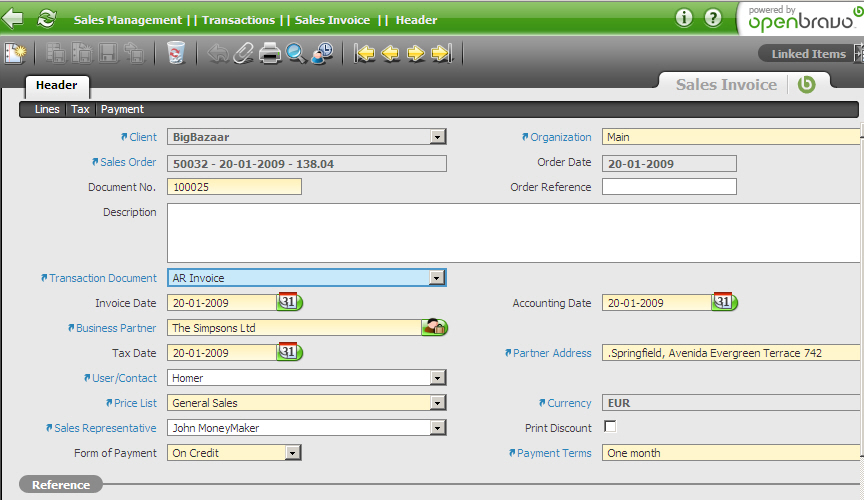This screenshot has height=500, width=864.
Task: Click Openbravo logo next to Sales Invoice
Action: pyautogui.click(x=807, y=84)
